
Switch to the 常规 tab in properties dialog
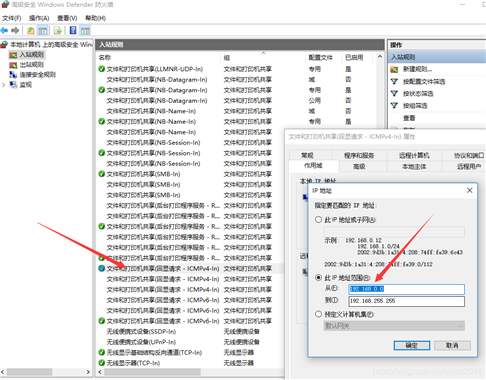coord(307,155)
